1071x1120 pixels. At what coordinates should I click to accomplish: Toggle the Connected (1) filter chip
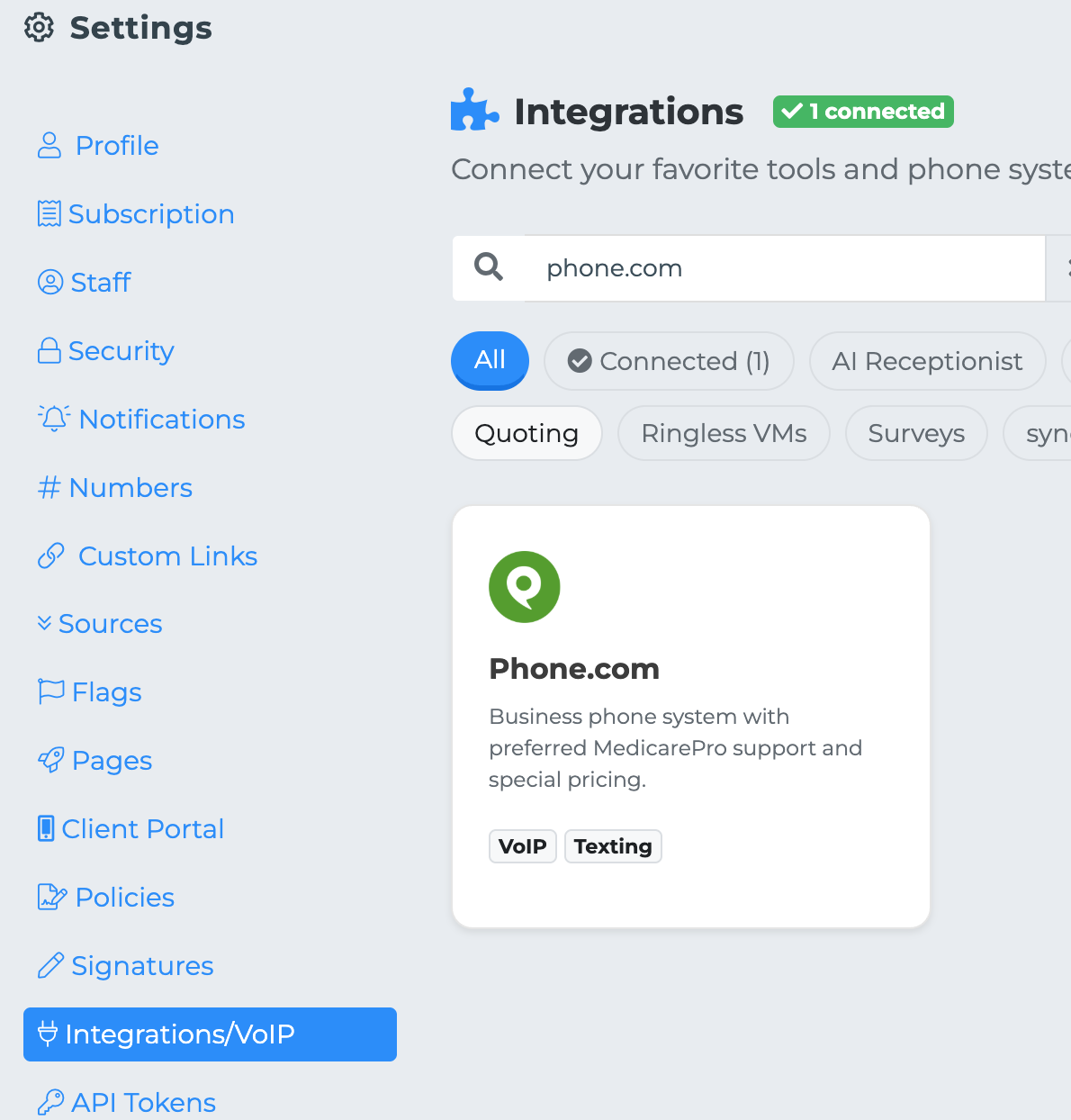(x=669, y=361)
